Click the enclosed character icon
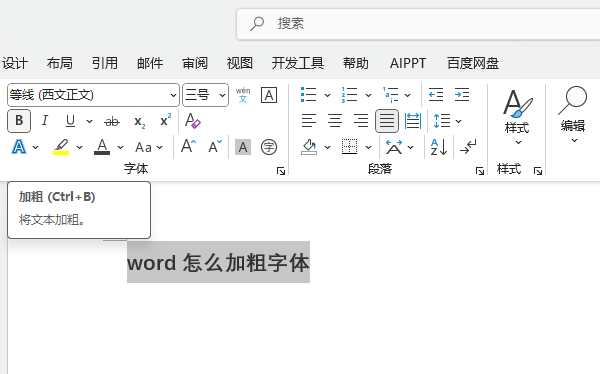600x374 pixels. point(269,147)
